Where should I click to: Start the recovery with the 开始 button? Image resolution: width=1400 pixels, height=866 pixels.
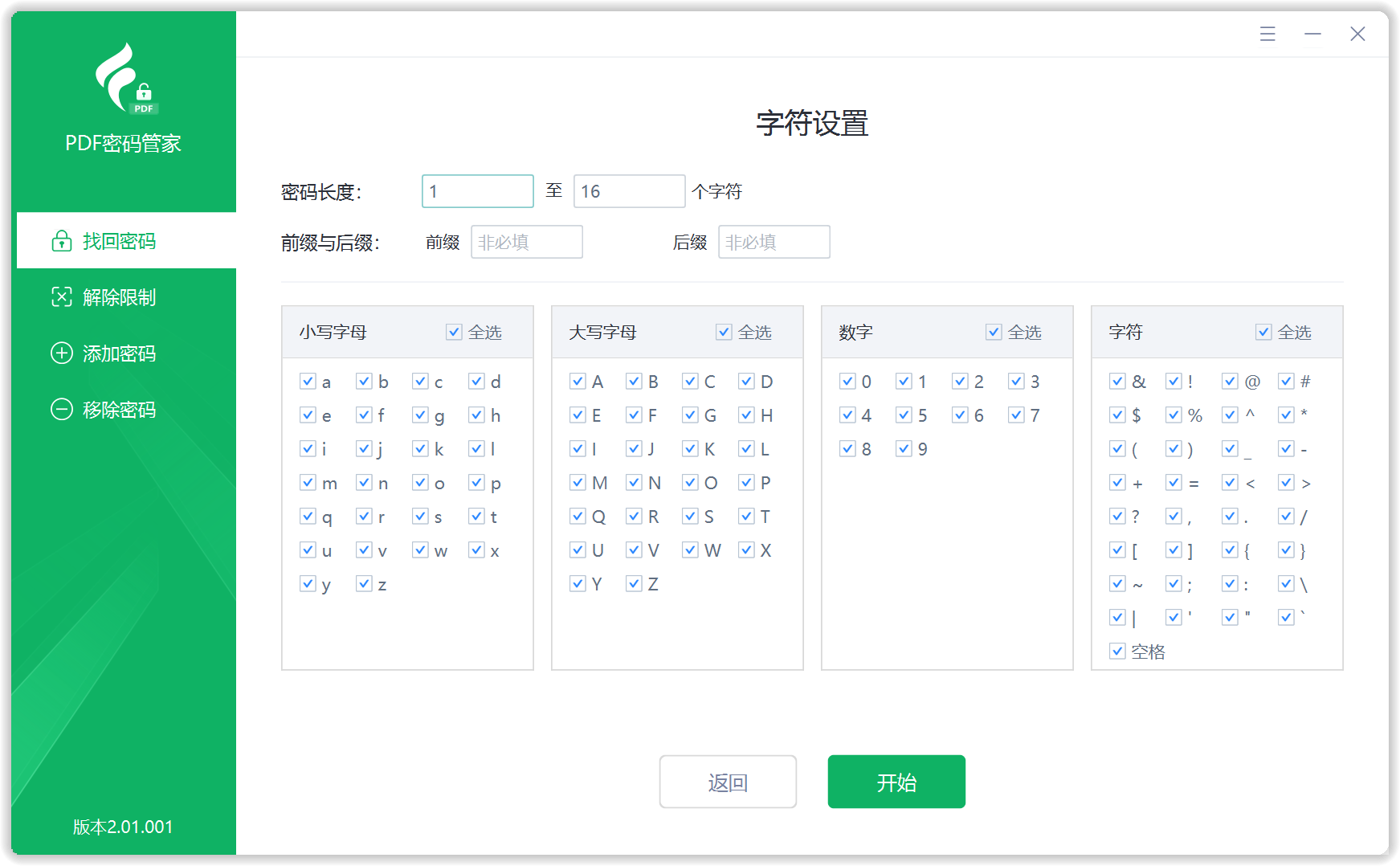[896, 782]
